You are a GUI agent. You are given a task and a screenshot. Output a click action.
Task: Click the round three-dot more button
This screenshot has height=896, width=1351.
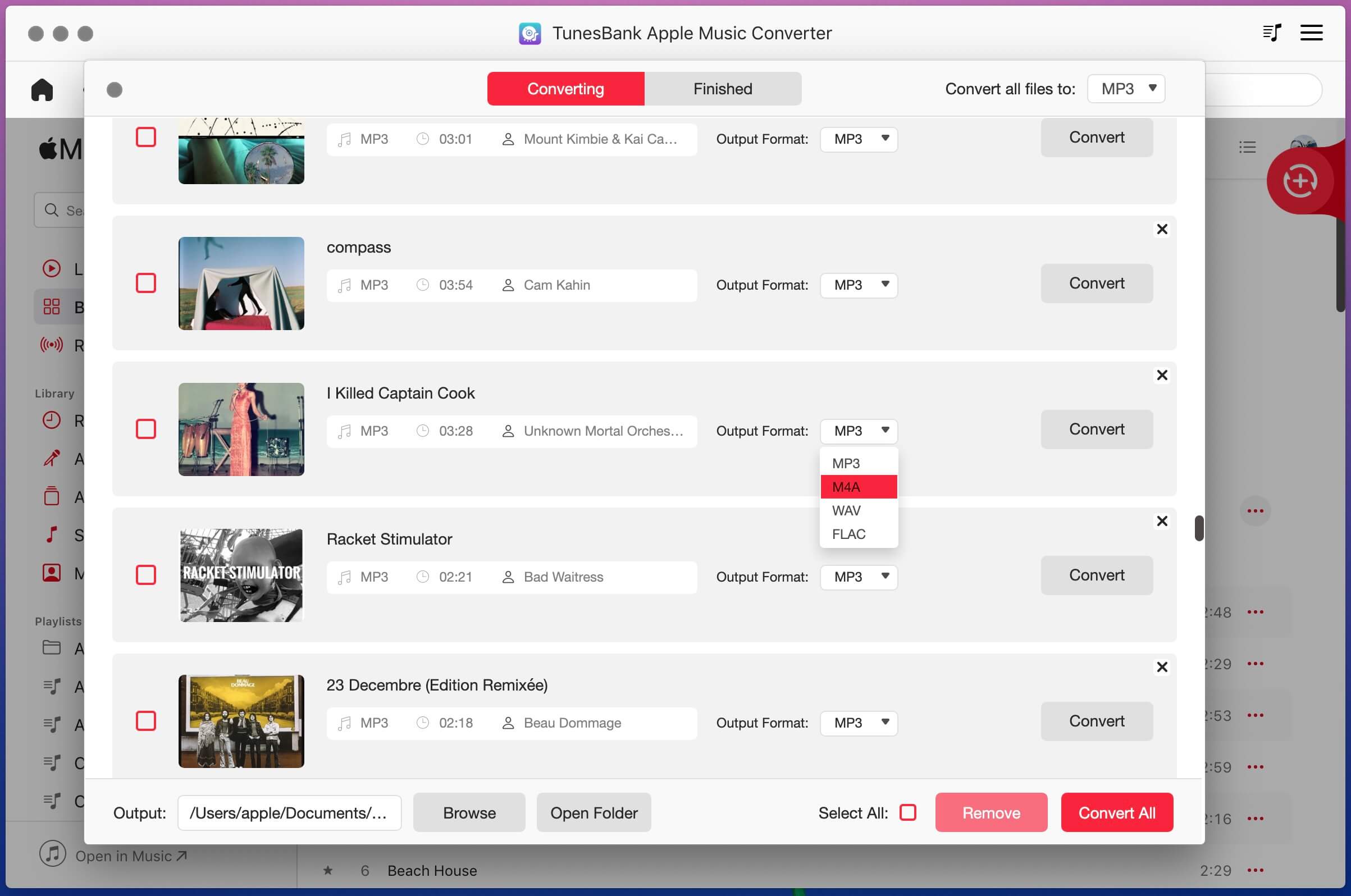tap(1255, 511)
